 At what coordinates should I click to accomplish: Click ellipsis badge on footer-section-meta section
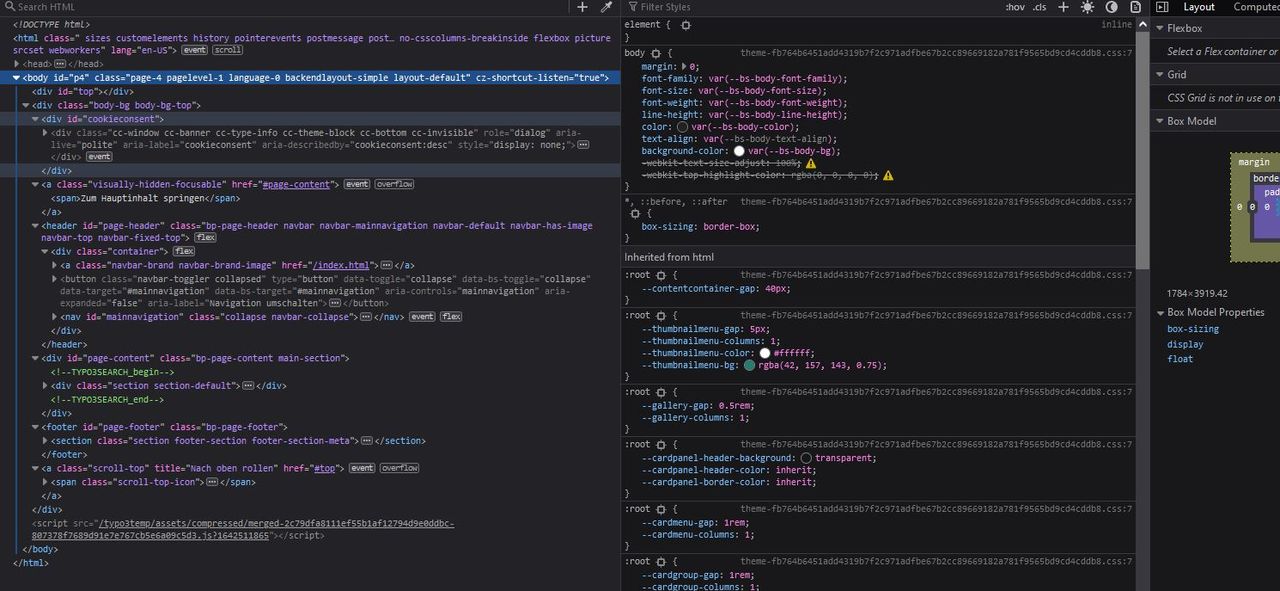pos(367,441)
